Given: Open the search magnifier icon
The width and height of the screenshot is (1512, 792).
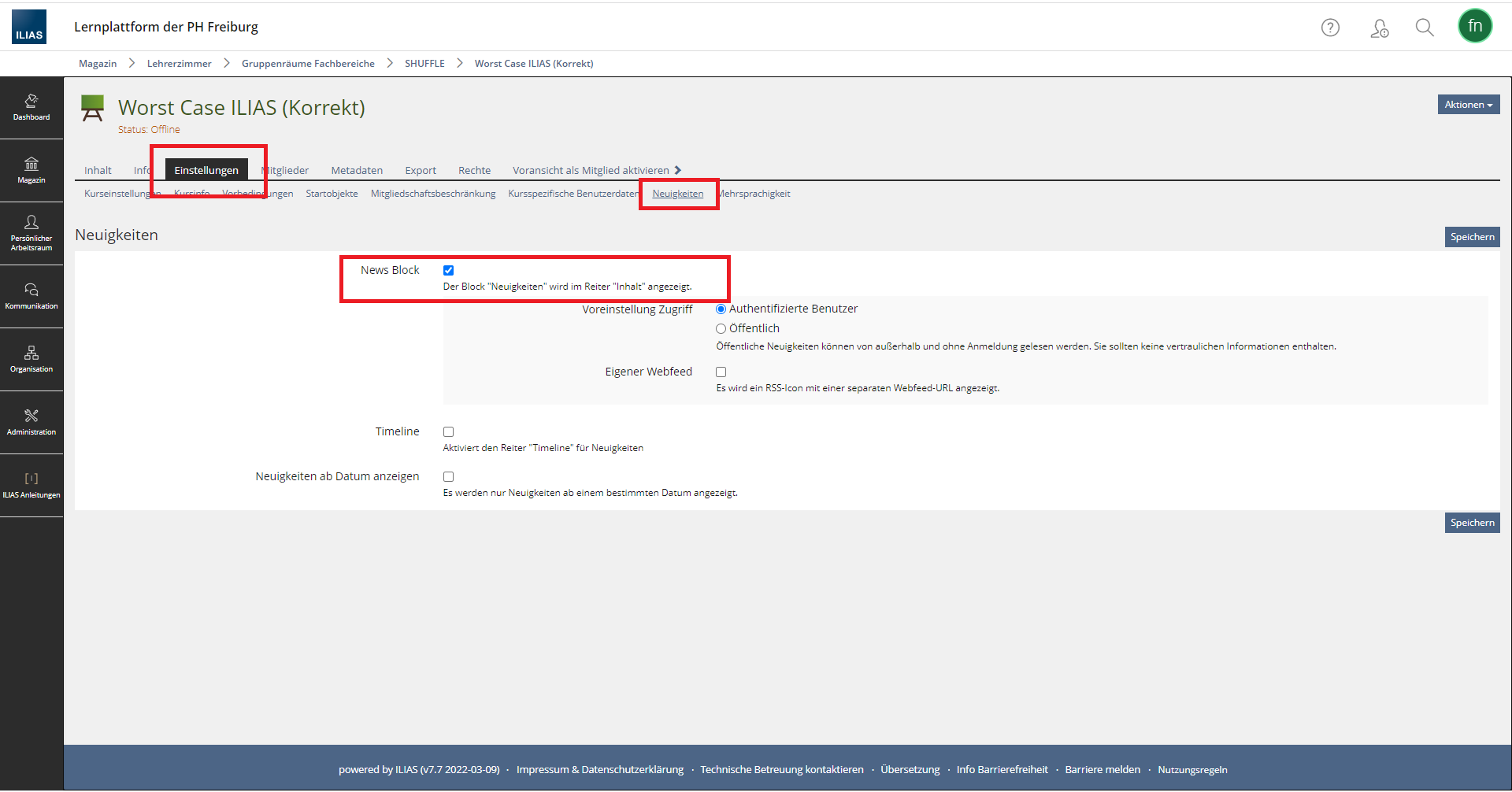Looking at the screenshot, I should tap(1424, 28).
